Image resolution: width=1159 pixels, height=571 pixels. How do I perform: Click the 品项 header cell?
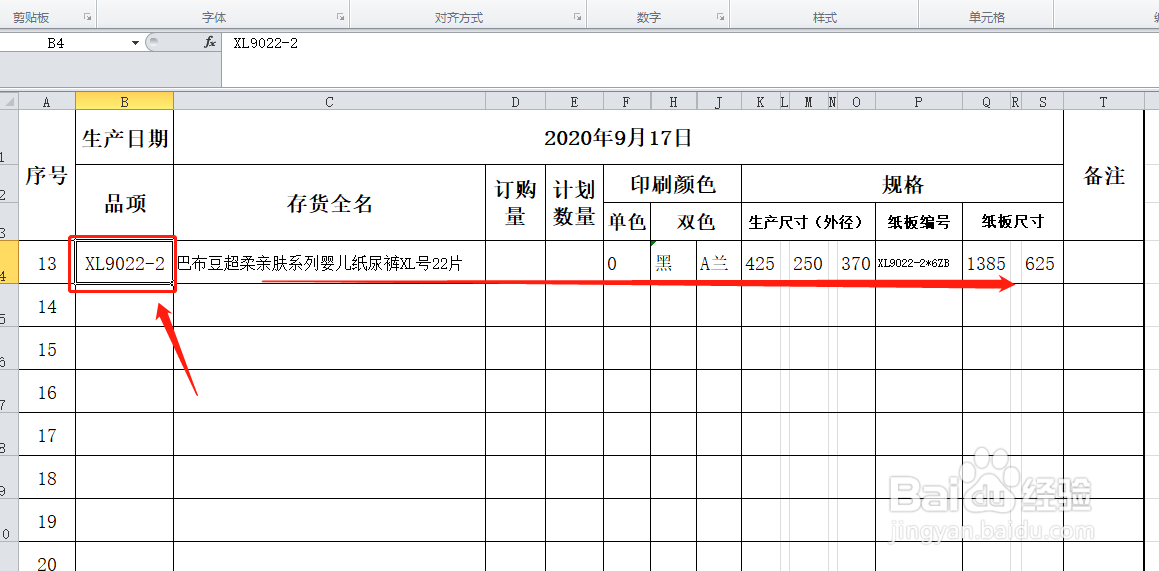tap(124, 202)
